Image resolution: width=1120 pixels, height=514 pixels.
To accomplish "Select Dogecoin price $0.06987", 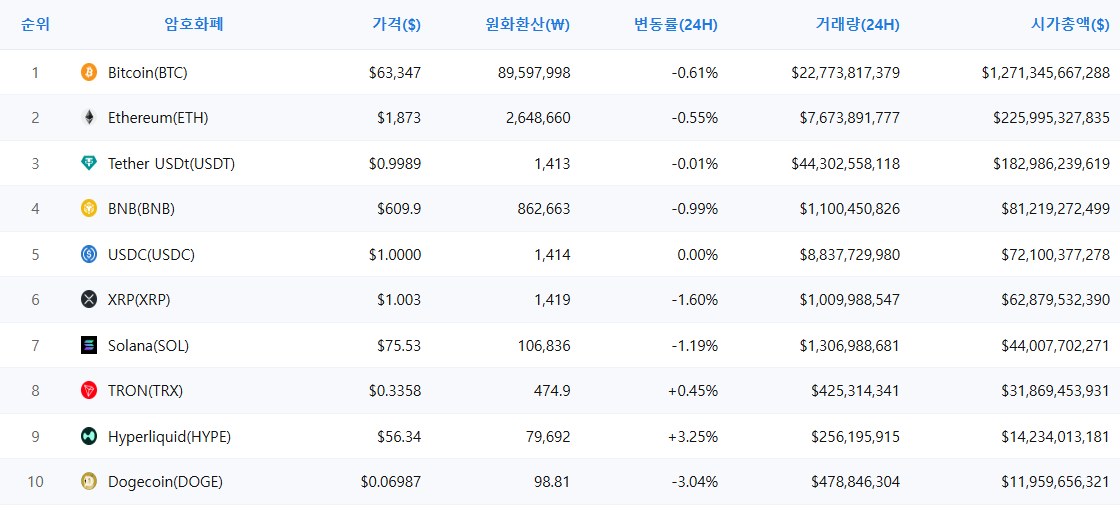I will tap(391, 482).
